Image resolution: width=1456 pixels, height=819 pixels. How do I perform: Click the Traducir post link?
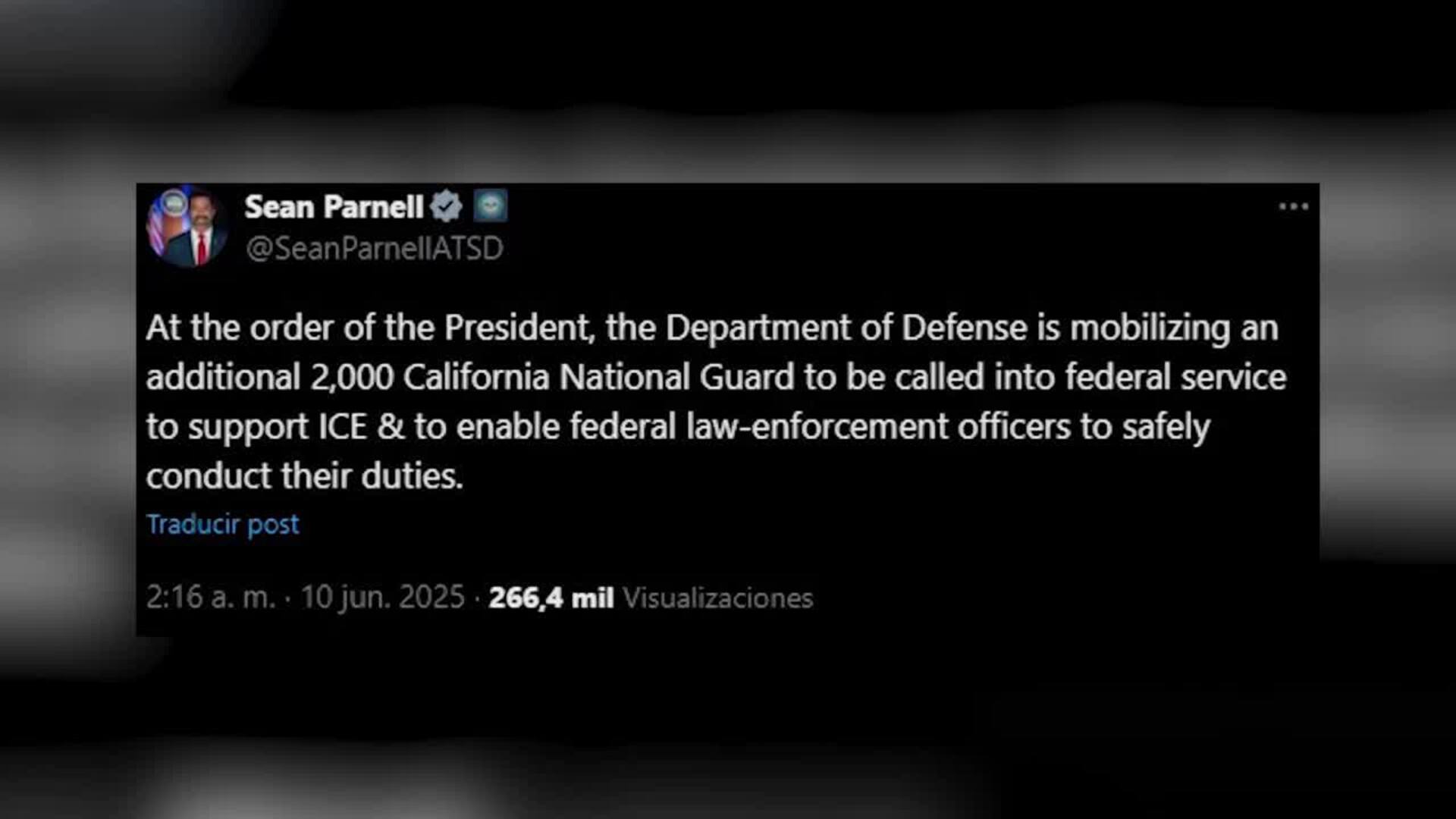pyautogui.click(x=223, y=524)
